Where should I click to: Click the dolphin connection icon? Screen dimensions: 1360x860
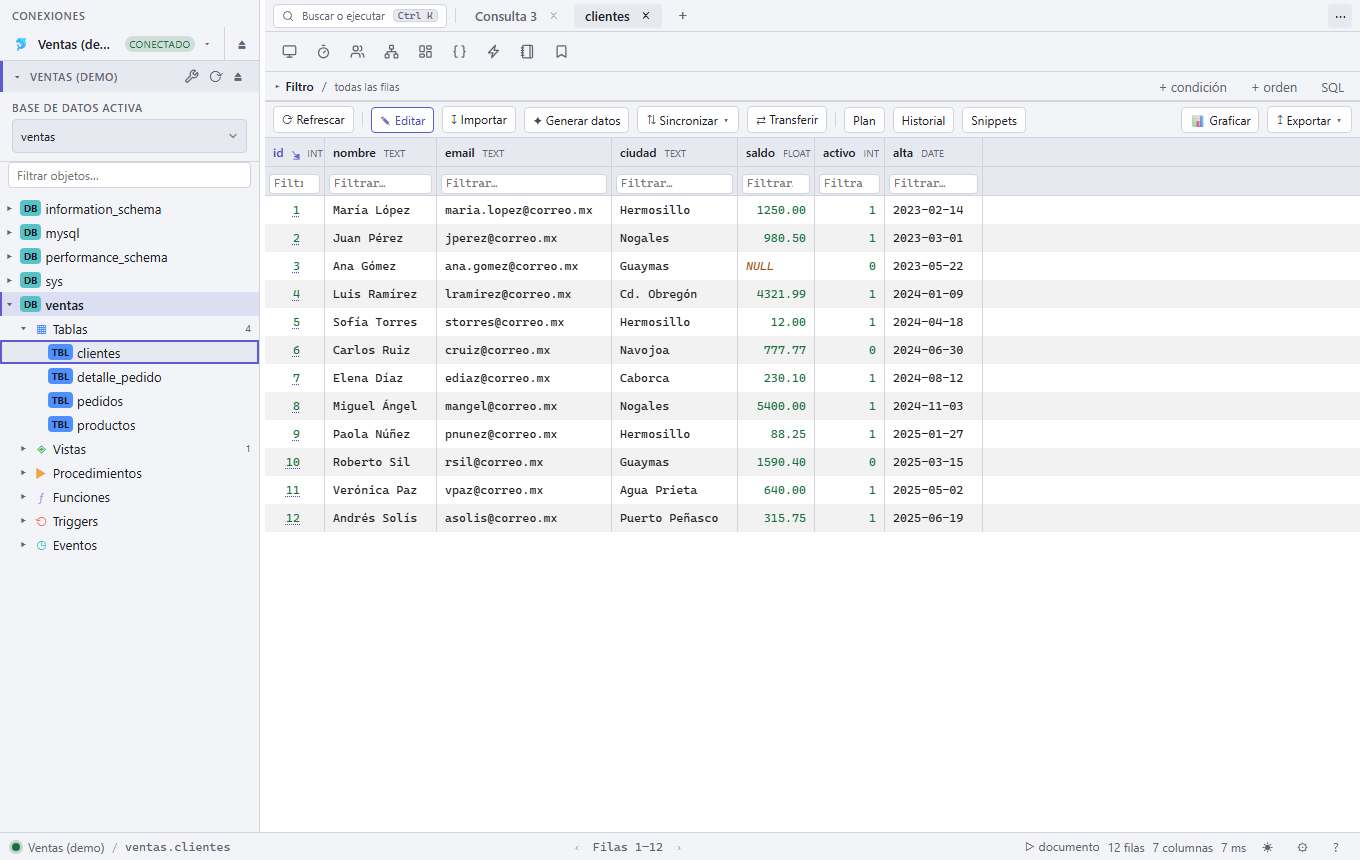coord(21,45)
